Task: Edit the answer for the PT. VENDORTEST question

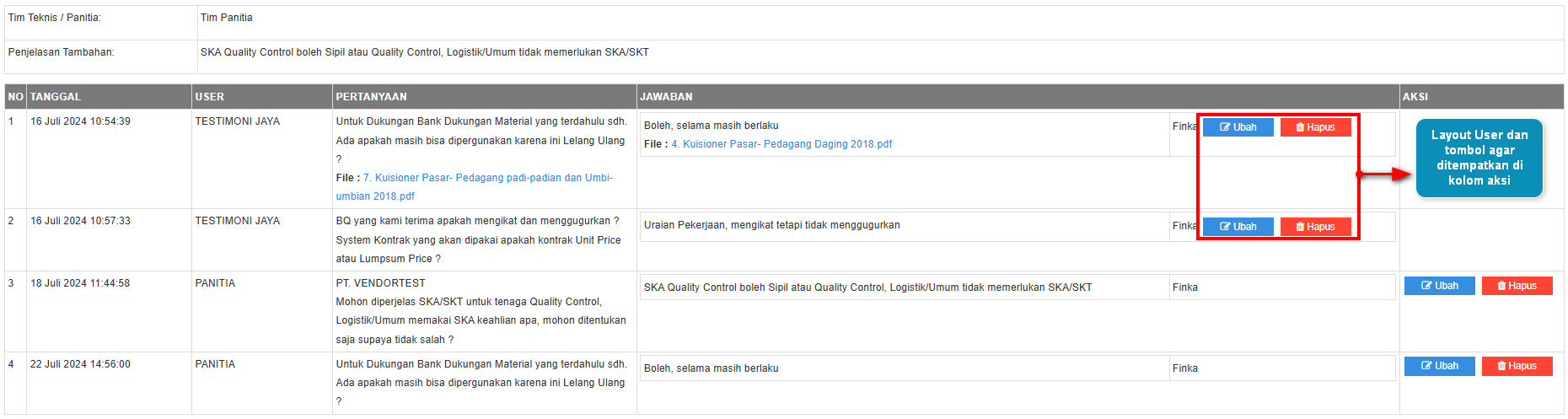Action: (x=1439, y=286)
